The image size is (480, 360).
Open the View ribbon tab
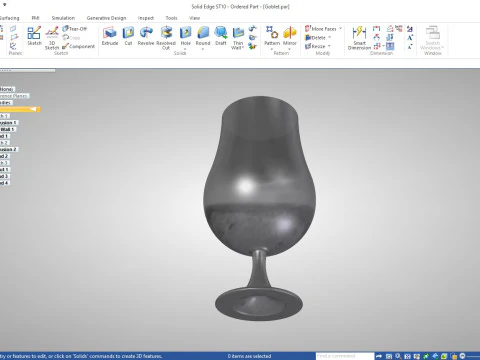tap(194, 18)
